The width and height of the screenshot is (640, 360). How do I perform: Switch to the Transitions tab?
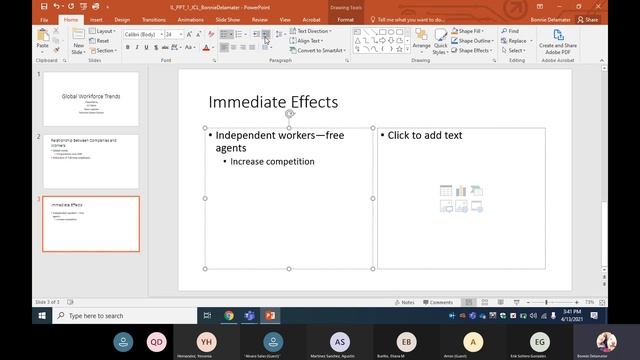point(153,20)
